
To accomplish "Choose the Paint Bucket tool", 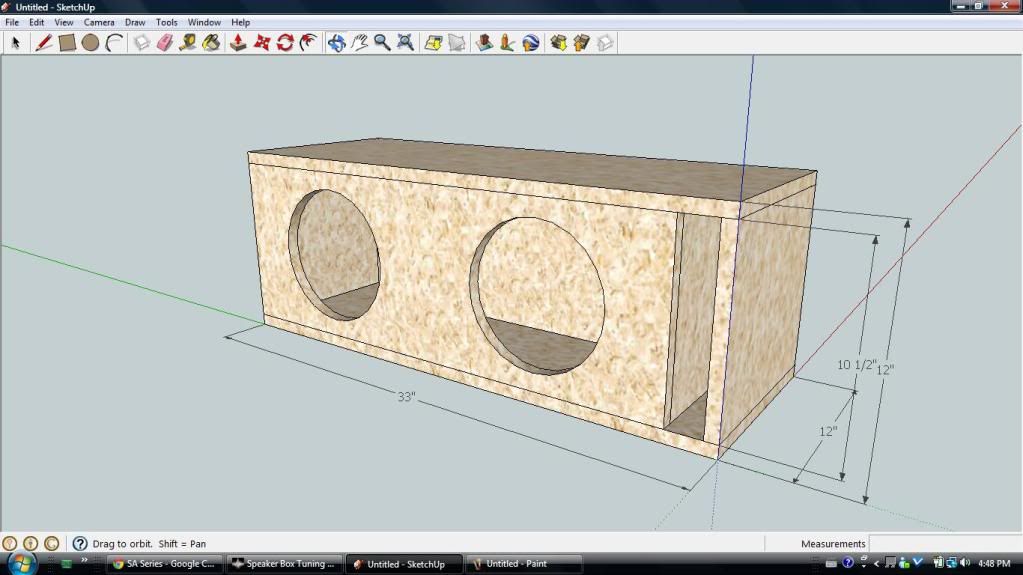I will point(211,43).
